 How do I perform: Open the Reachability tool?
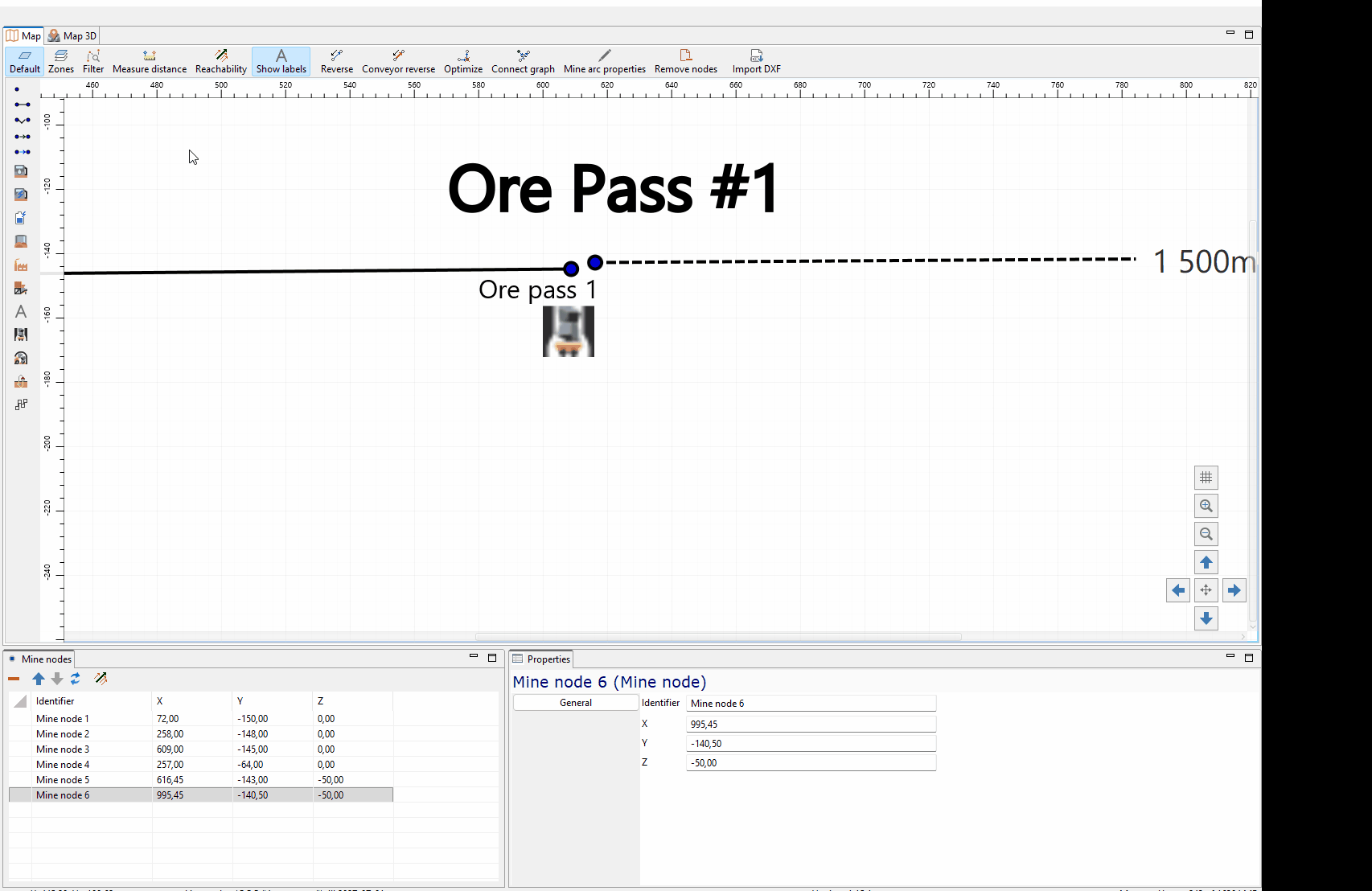point(221,61)
